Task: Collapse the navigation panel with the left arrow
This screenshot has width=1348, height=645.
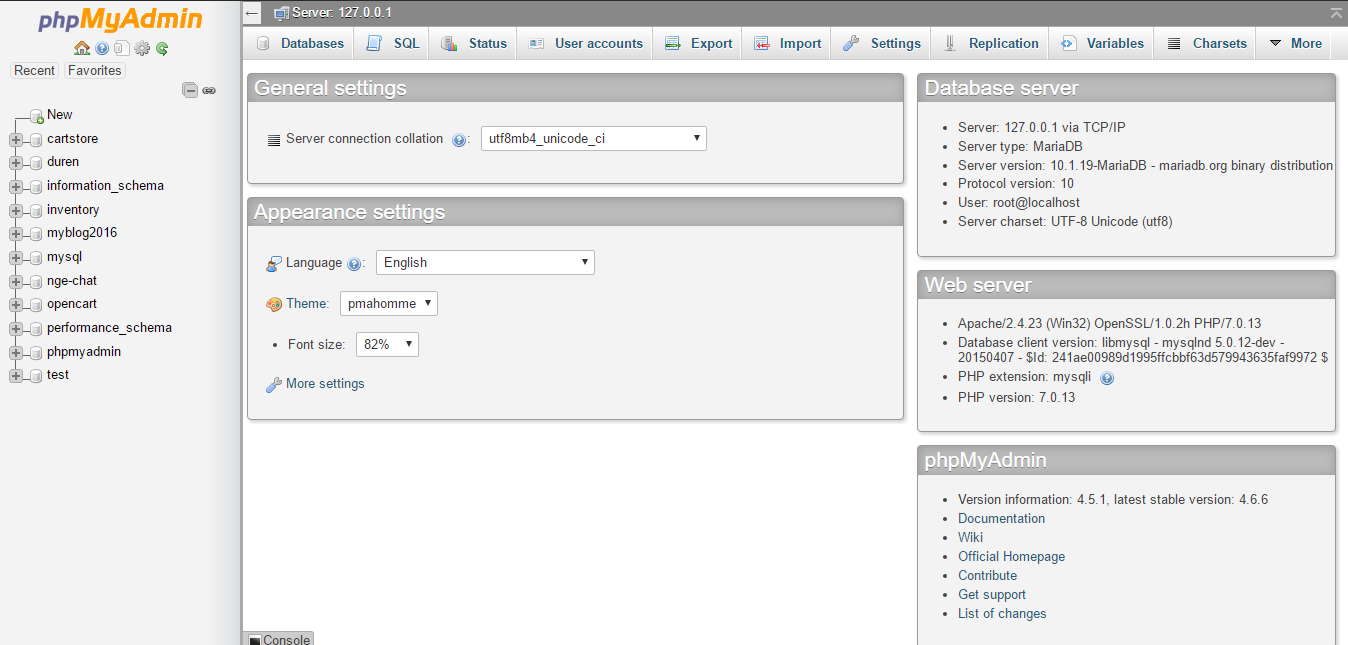Action: [x=250, y=13]
